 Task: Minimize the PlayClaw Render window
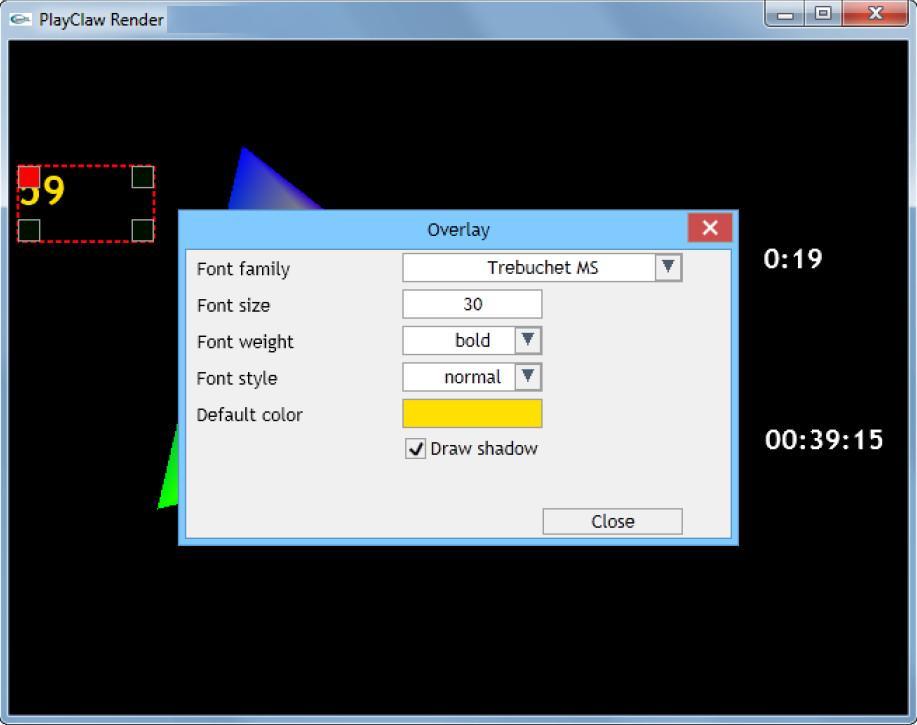pos(787,14)
